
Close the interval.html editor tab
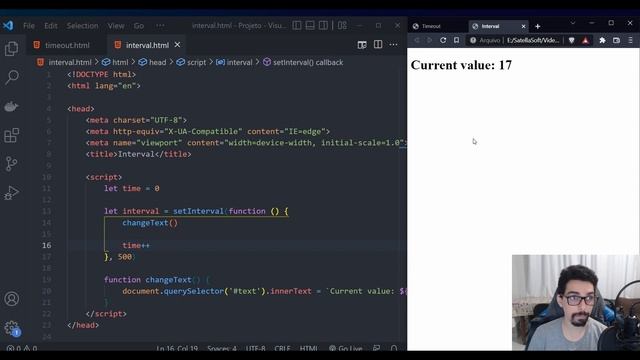click(177, 44)
